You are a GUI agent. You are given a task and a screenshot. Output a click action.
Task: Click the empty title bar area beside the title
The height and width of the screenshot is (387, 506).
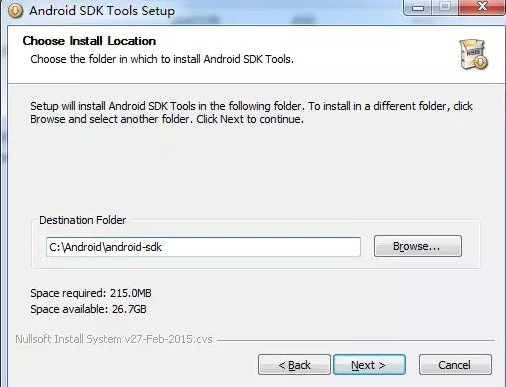click(287, 10)
